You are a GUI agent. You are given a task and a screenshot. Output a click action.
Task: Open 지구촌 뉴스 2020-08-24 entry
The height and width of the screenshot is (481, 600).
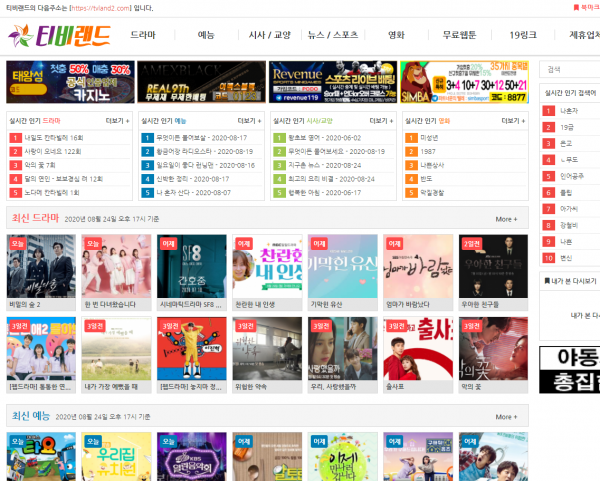point(325,165)
